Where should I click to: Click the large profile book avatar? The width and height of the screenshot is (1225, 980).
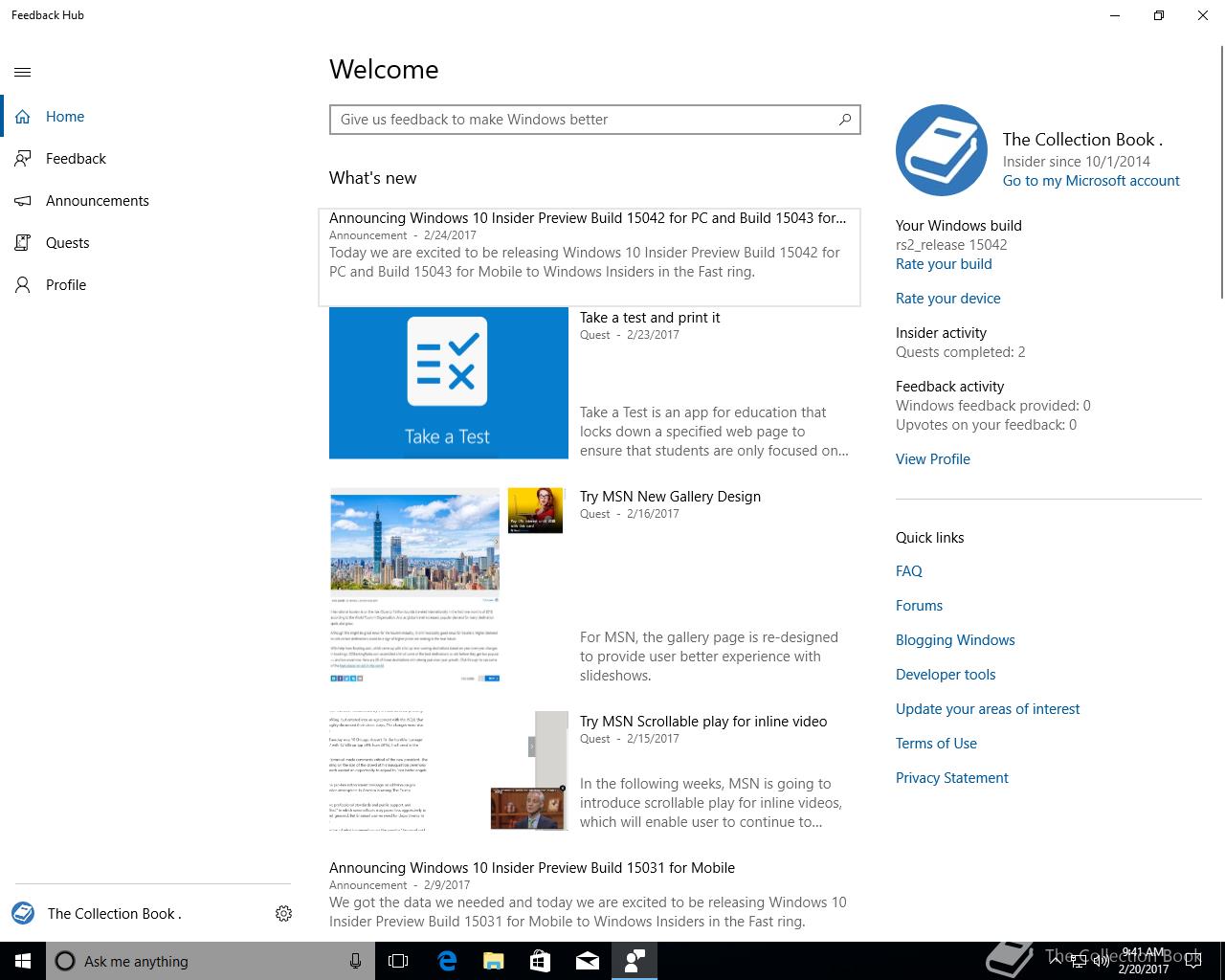click(x=942, y=150)
